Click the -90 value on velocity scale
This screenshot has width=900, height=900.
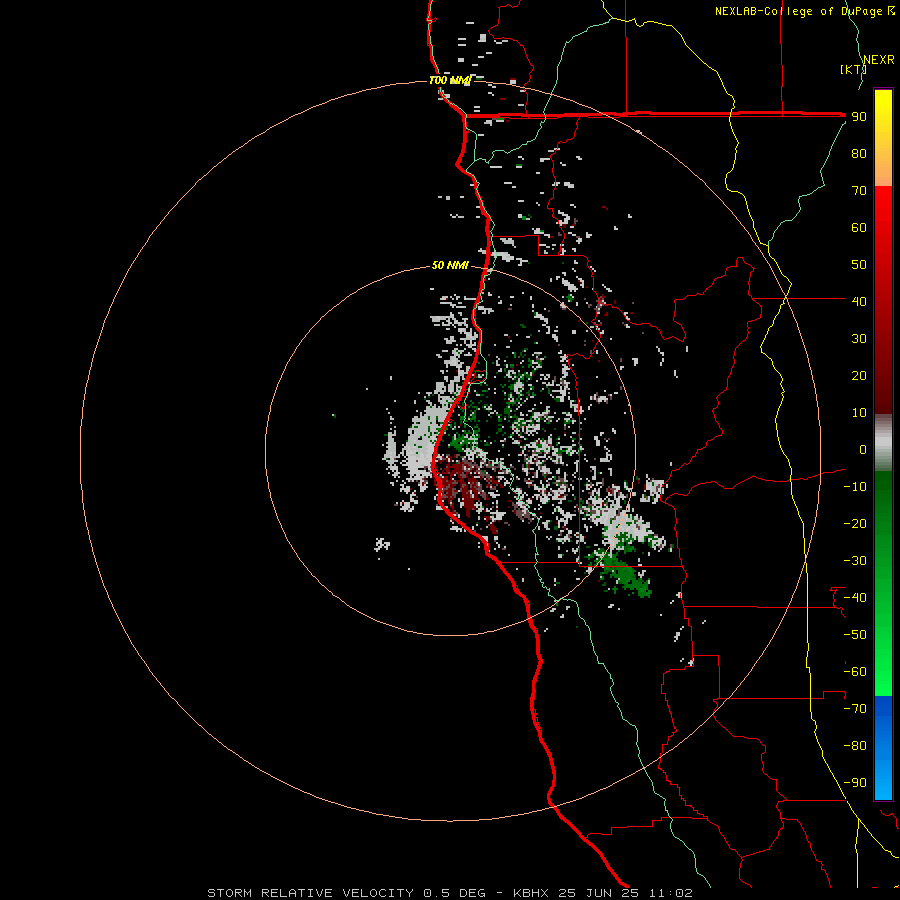coord(855,783)
